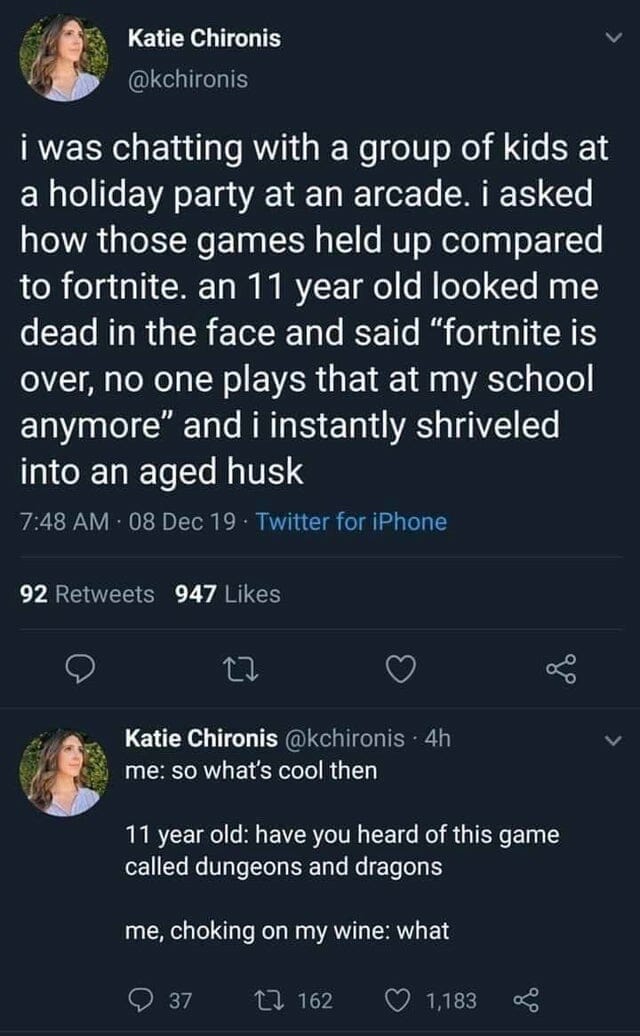View the 947 Likes list
The width and height of the screenshot is (640, 1036).
click(227, 594)
